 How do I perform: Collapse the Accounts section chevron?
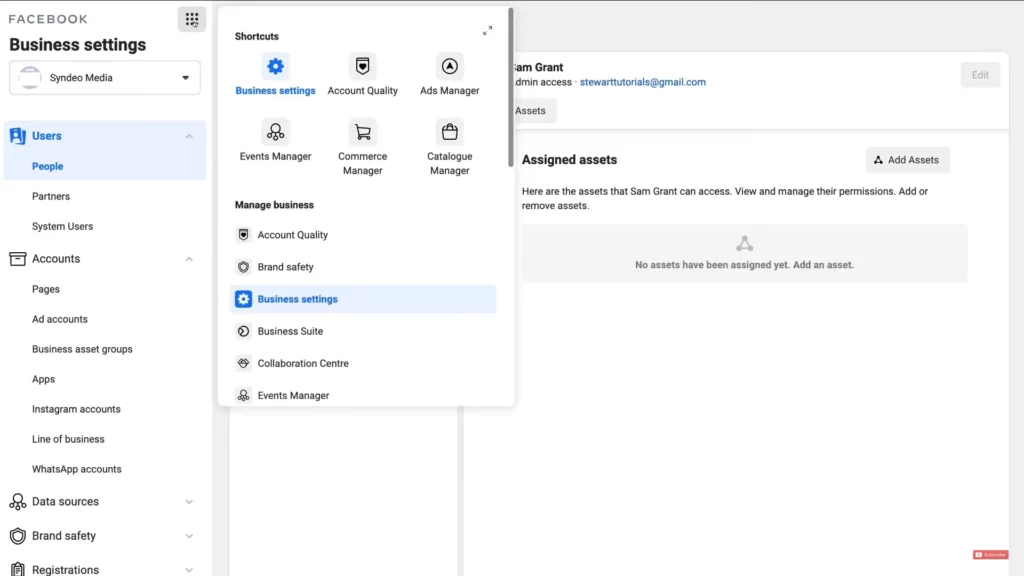click(189, 259)
